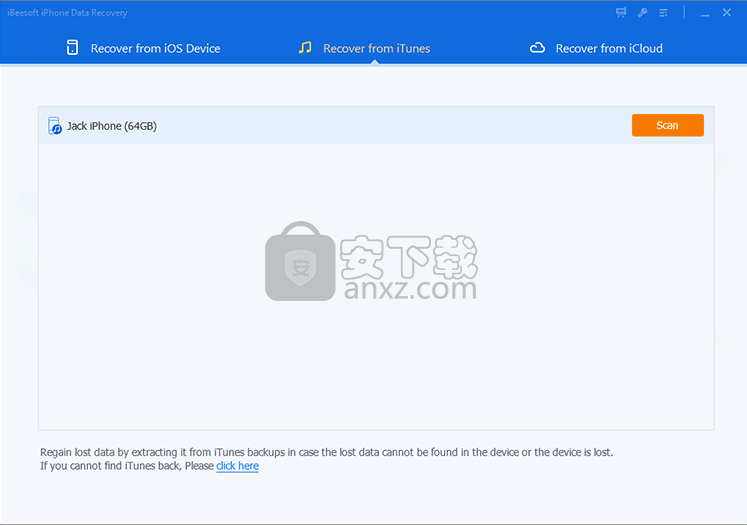Select Jack iPhone (64GB) backup row
Screen dimensions: 747x526
376,125
